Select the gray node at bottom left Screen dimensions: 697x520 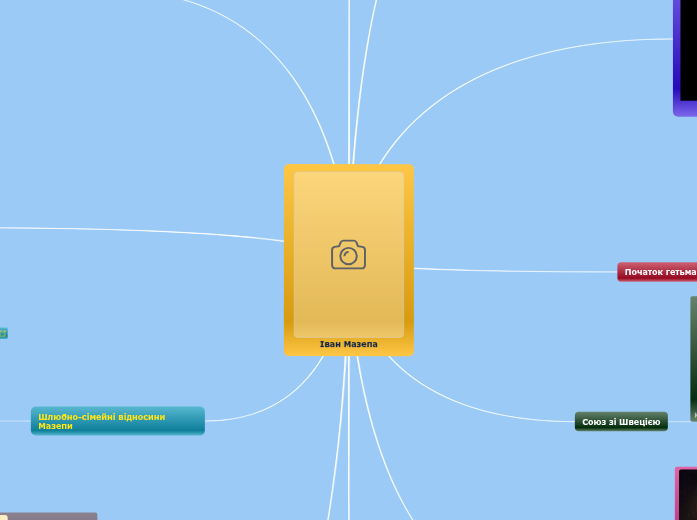52,516
